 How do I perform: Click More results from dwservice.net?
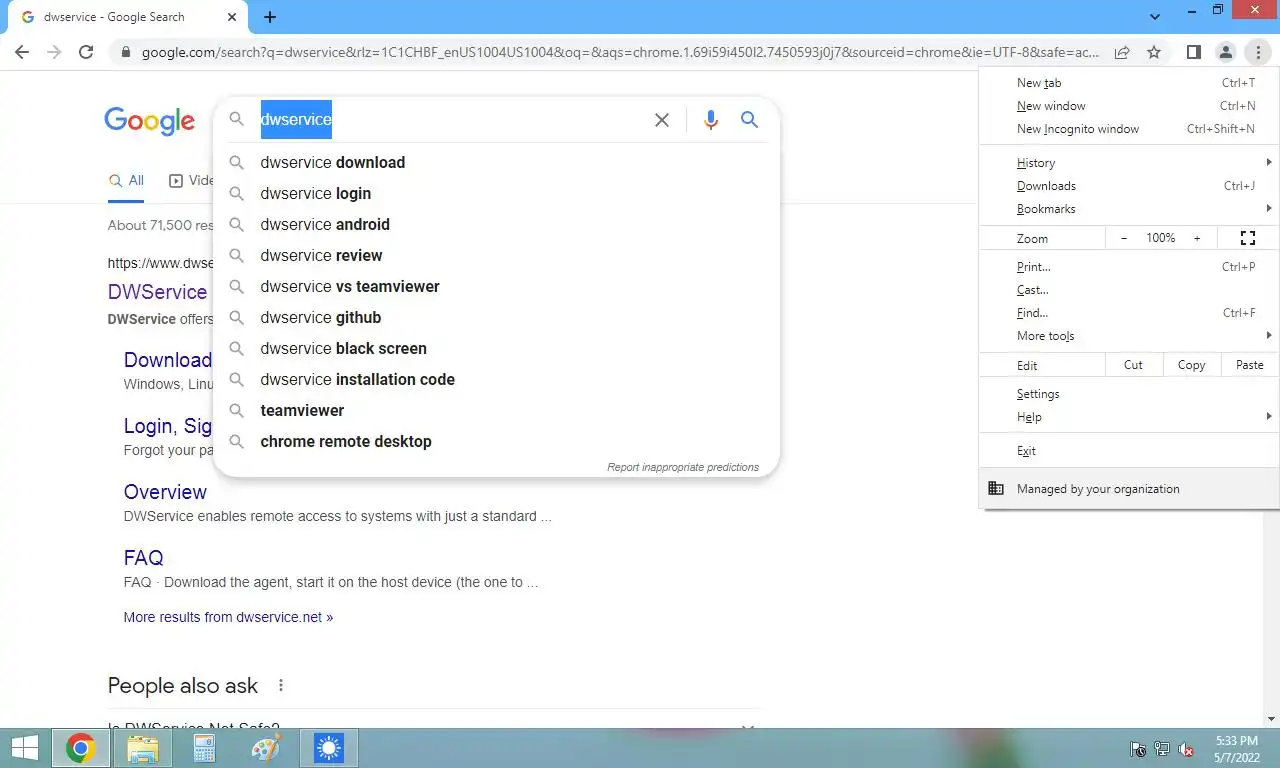[228, 617]
